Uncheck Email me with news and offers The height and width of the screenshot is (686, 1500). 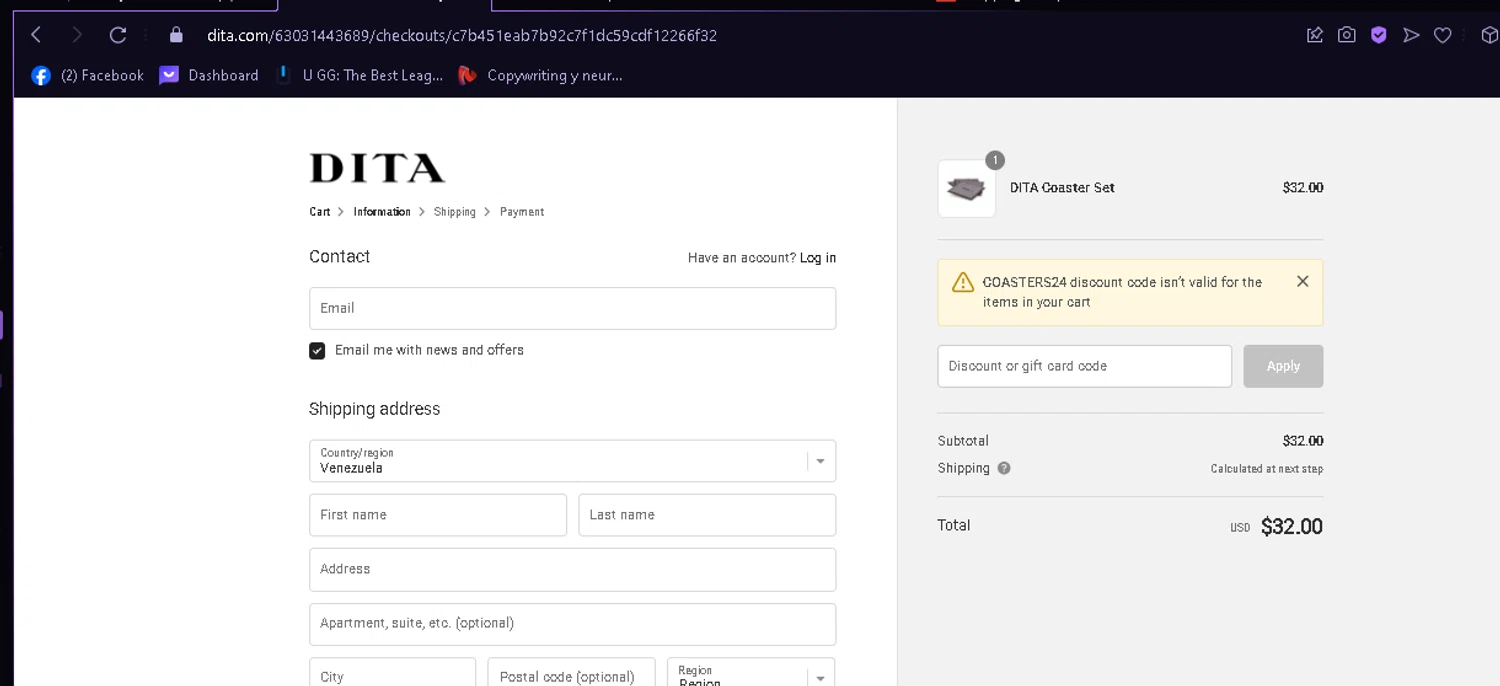pos(317,351)
